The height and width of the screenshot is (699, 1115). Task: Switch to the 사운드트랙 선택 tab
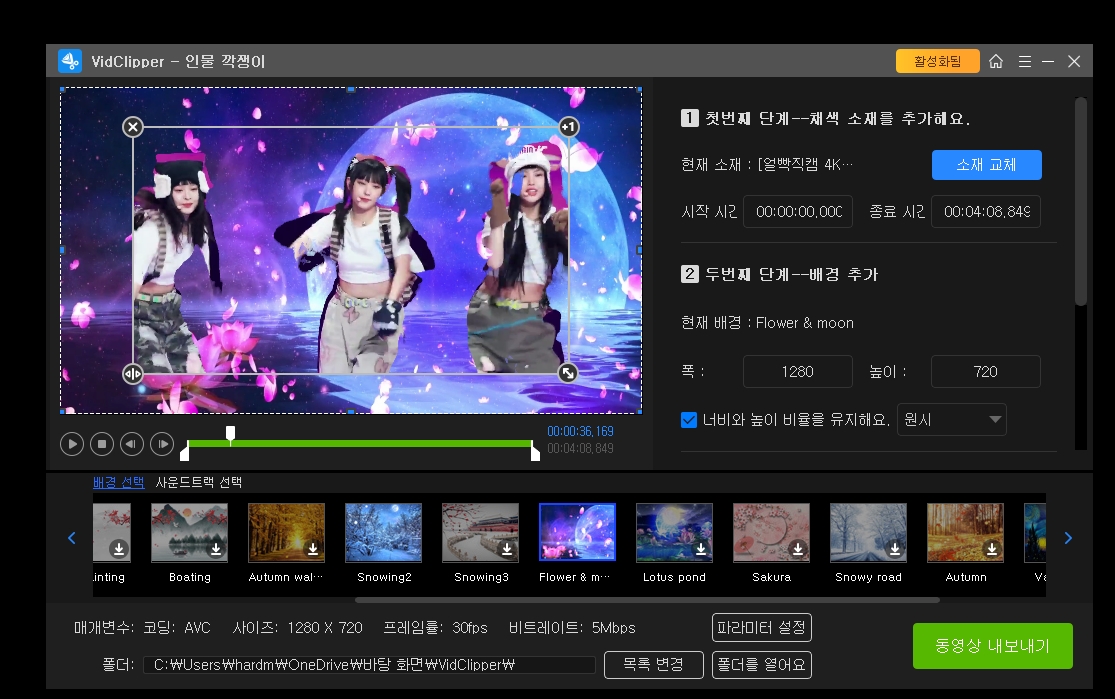(198, 482)
